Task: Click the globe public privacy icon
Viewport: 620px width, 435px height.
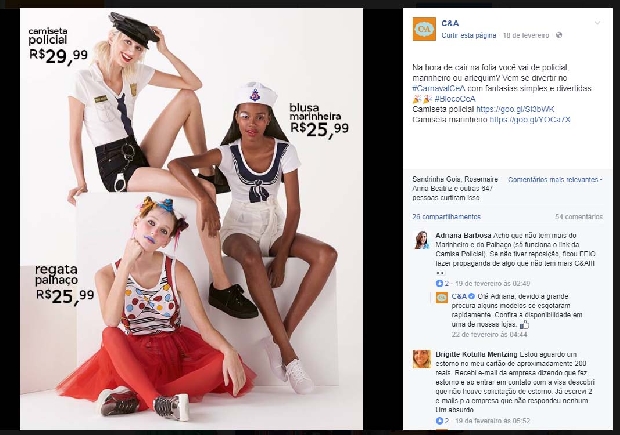Action: (x=559, y=35)
